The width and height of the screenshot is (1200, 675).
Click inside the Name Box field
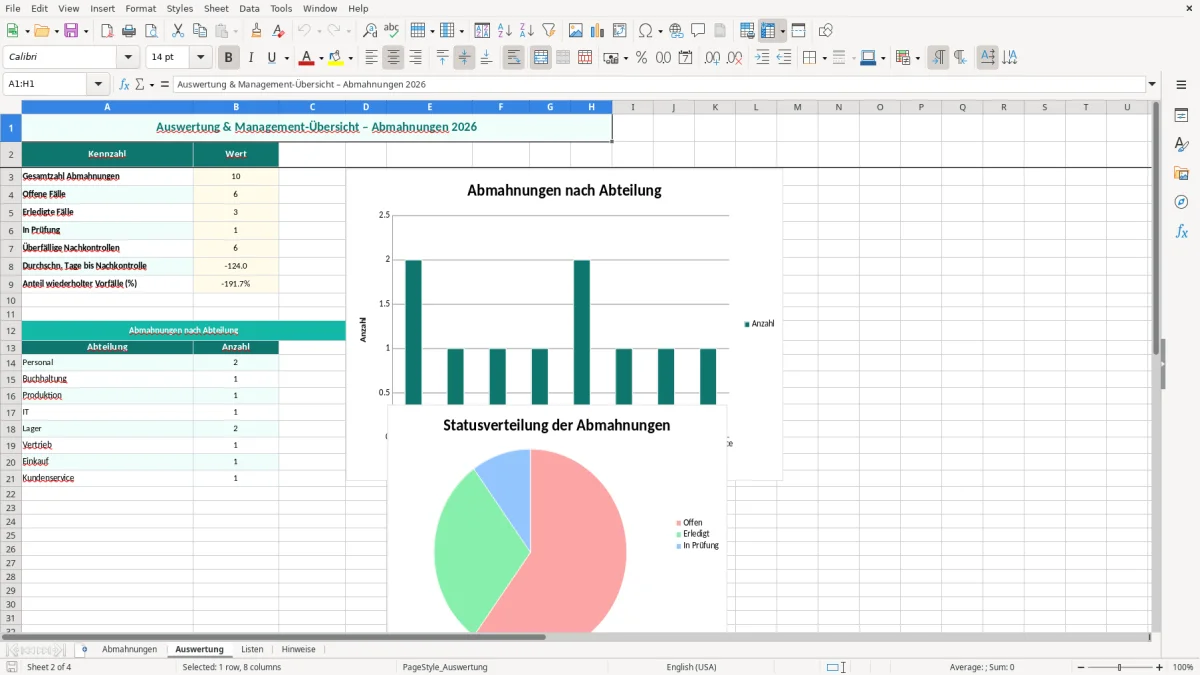[46, 85]
